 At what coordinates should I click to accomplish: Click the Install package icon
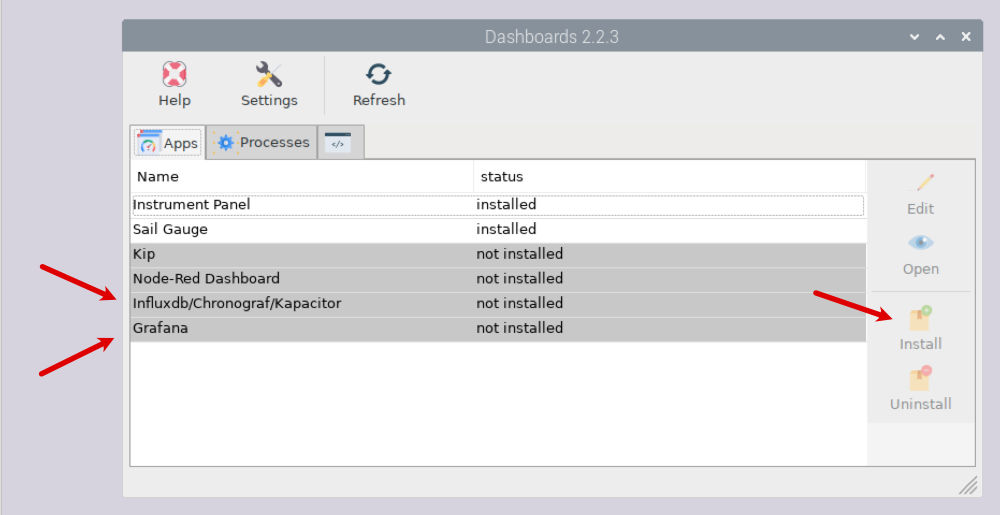point(920,319)
